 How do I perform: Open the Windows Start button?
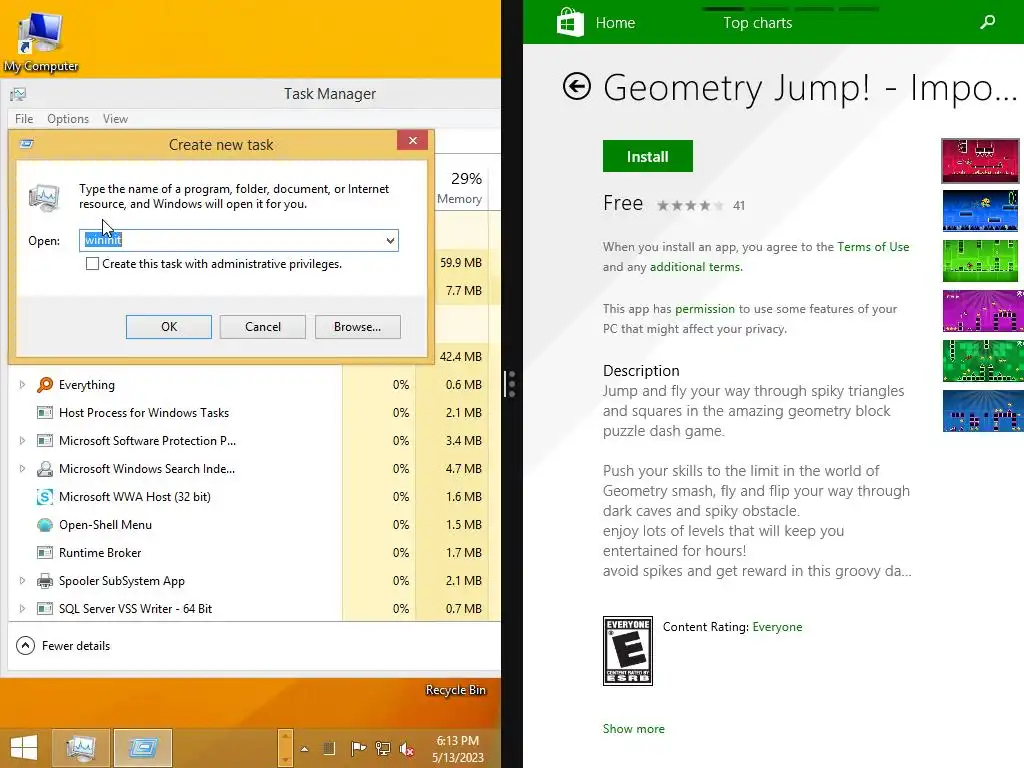click(24, 748)
